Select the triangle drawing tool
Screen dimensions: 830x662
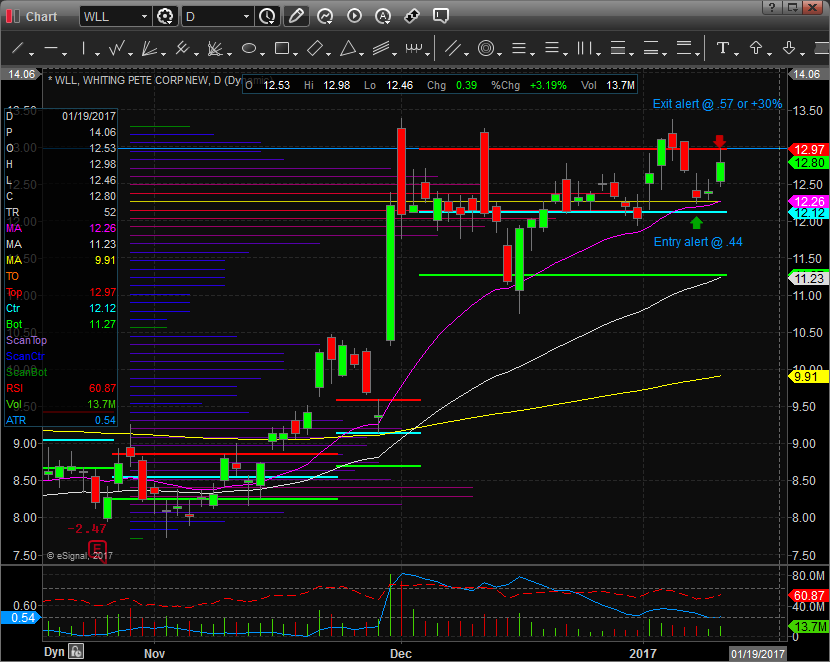348,49
